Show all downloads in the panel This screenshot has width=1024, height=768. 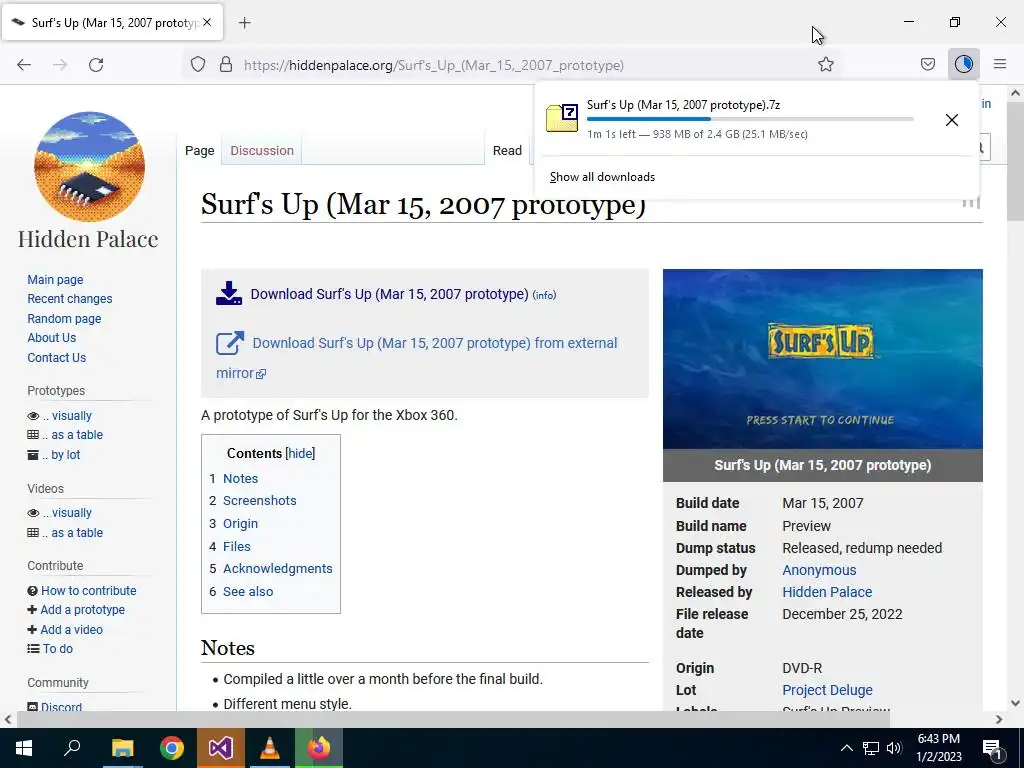coord(602,177)
